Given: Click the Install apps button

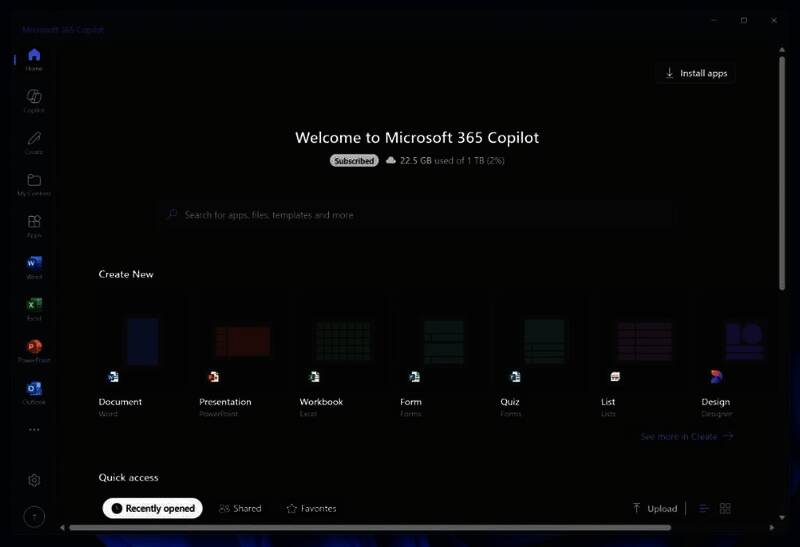Looking at the screenshot, I should point(696,73).
